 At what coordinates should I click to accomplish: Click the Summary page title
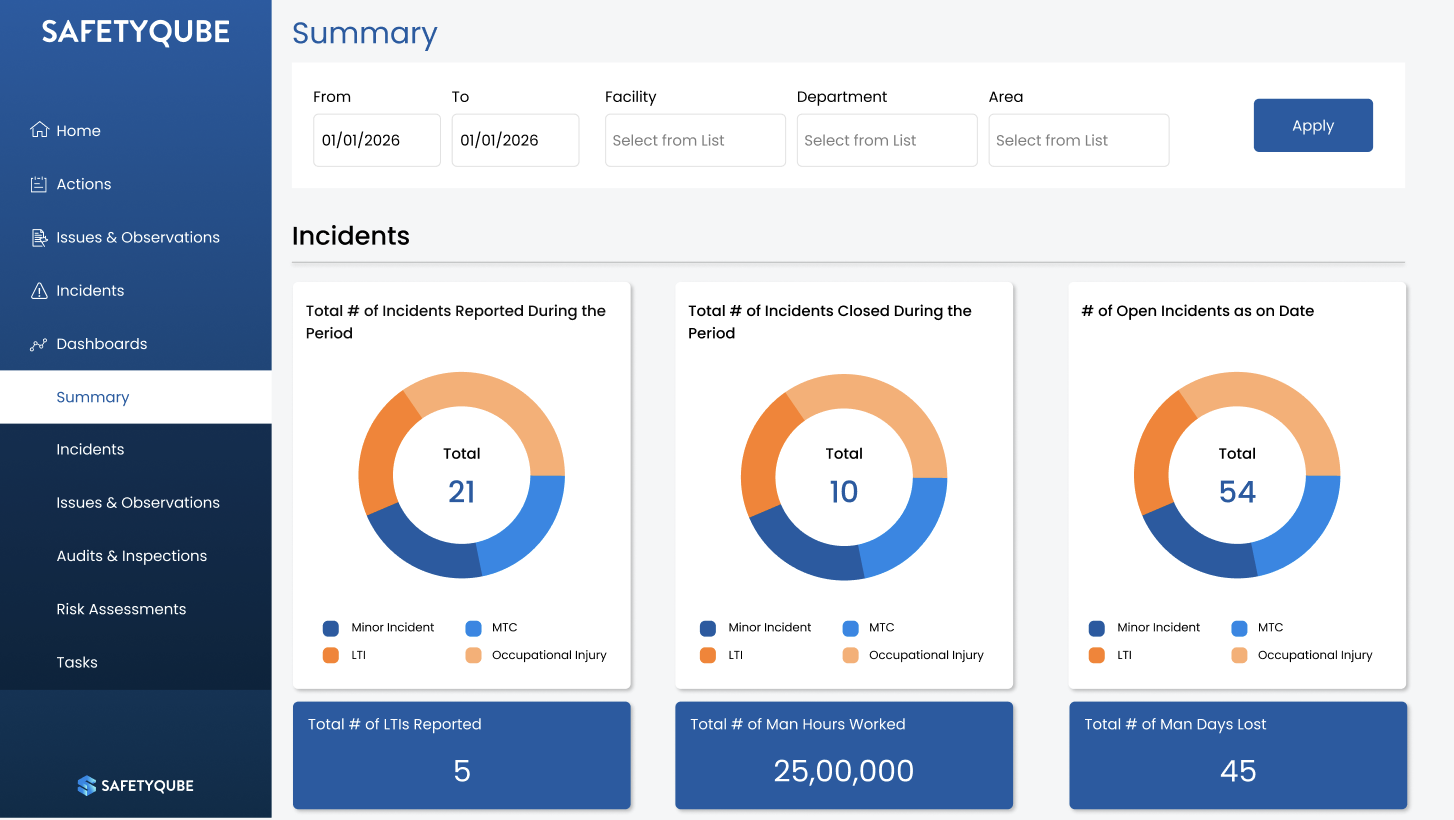365,34
